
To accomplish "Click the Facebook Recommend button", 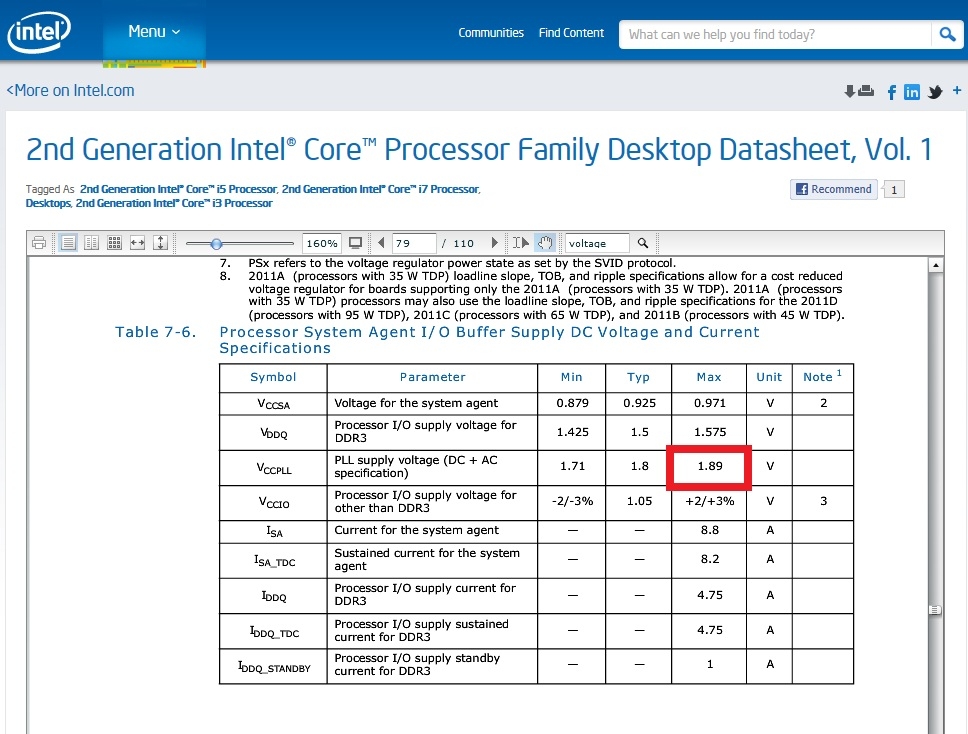I will pyautogui.click(x=834, y=189).
